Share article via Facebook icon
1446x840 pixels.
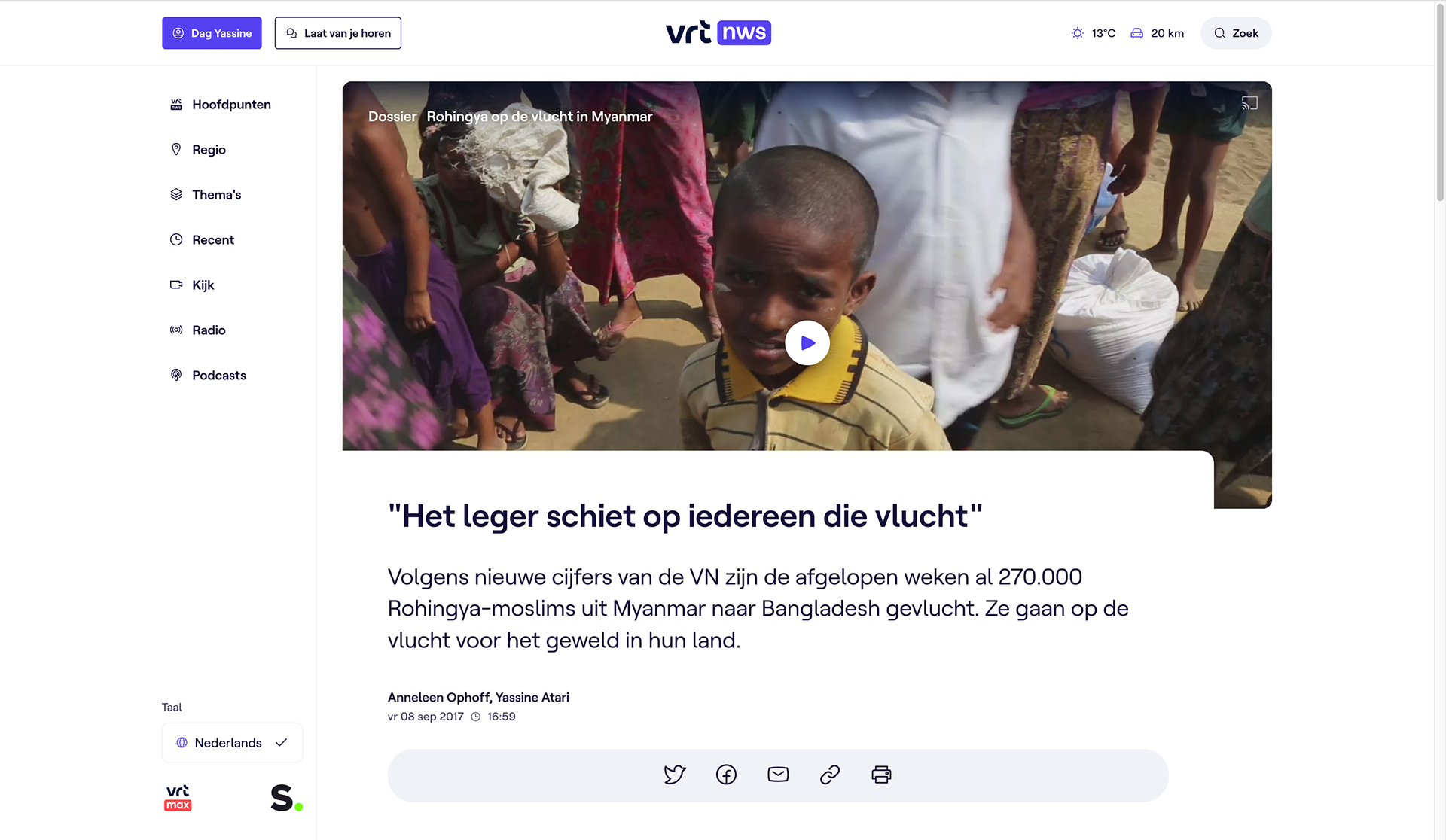point(726,775)
